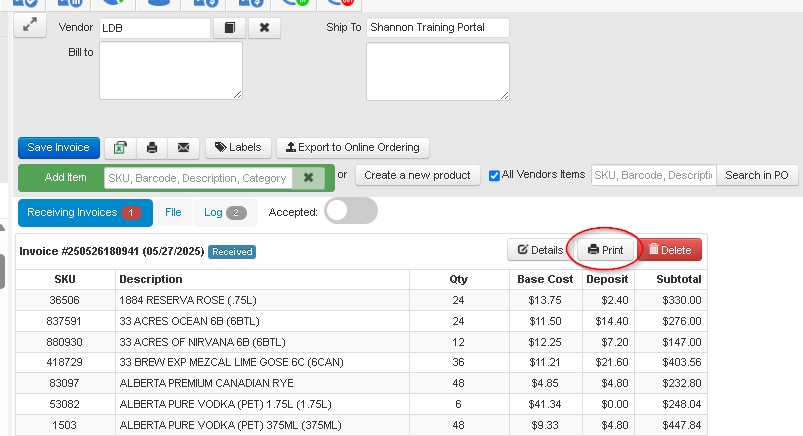Click subtotal $447.84 cell
The width and height of the screenshot is (803, 436).
point(671,425)
